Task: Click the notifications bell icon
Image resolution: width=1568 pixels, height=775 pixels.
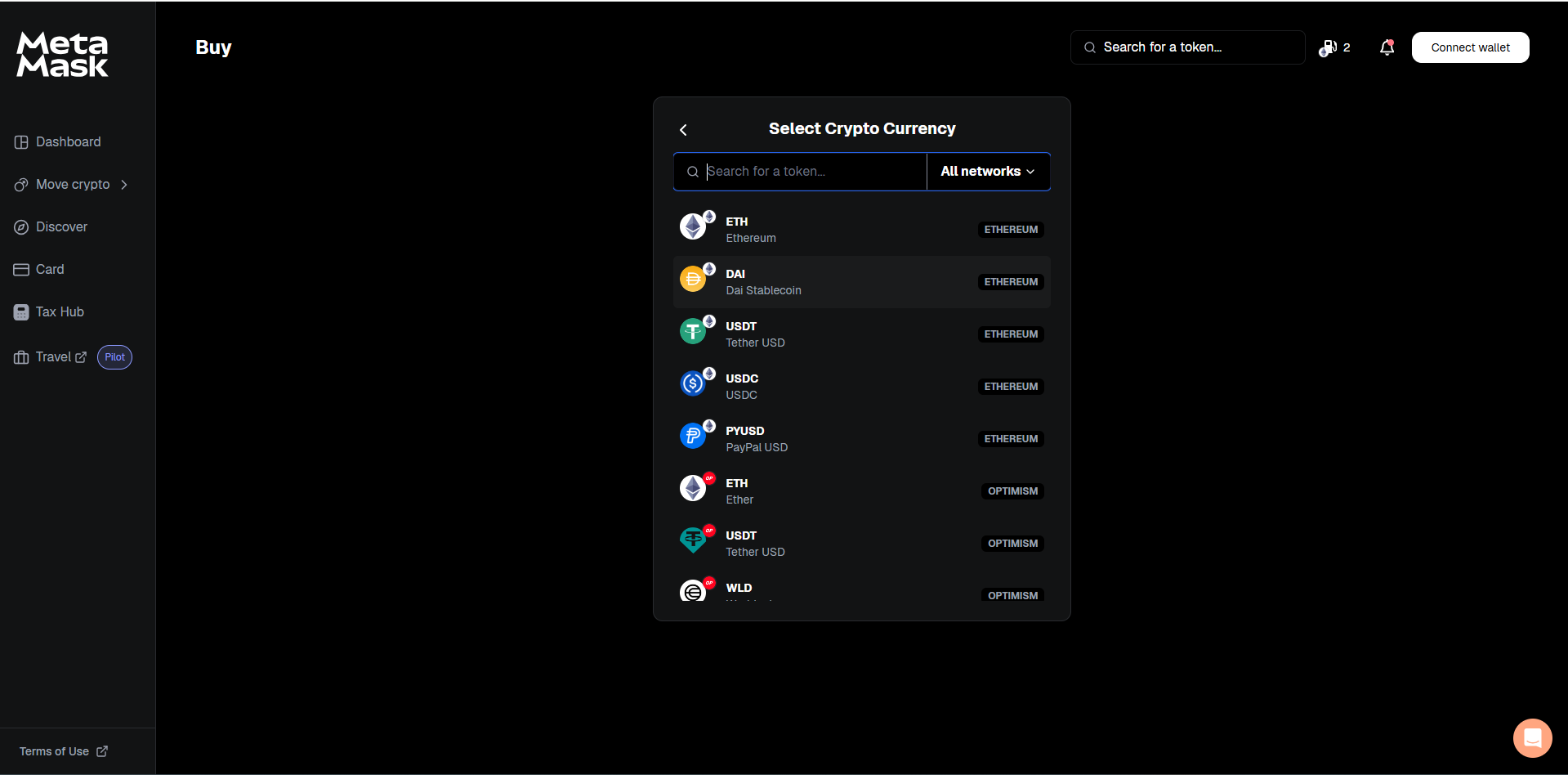Action: coord(1386,47)
